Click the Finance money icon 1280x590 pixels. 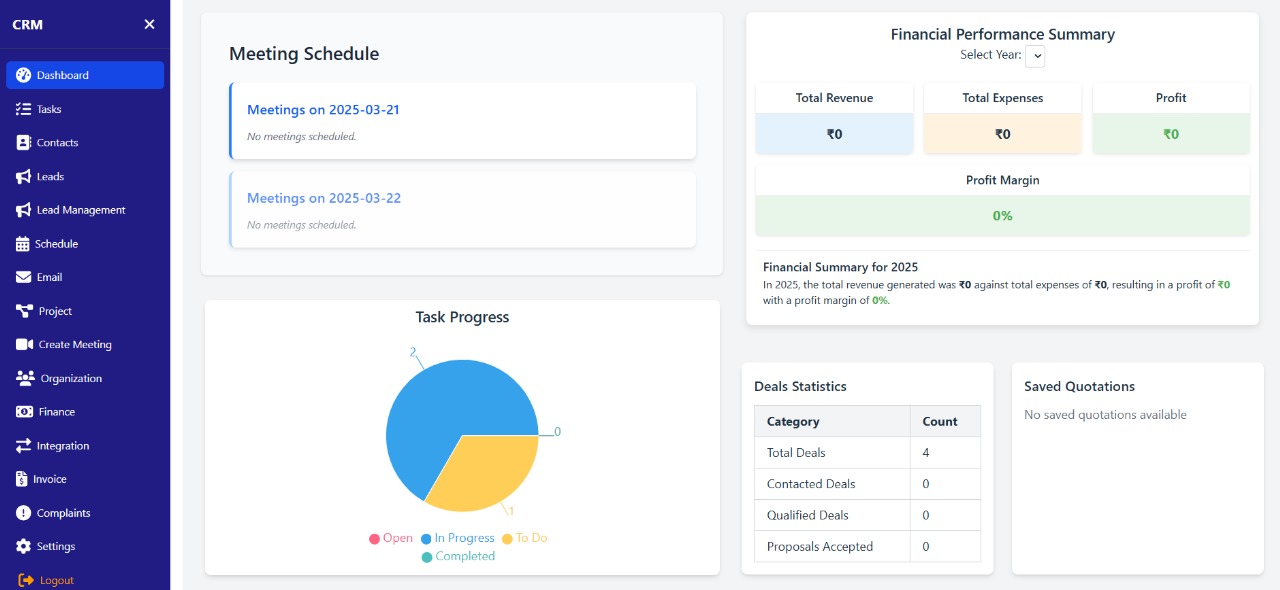click(x=24, y=412)
